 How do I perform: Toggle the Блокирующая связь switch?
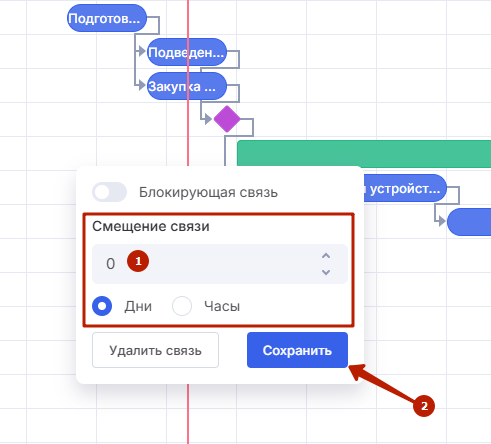click(110, 192)
